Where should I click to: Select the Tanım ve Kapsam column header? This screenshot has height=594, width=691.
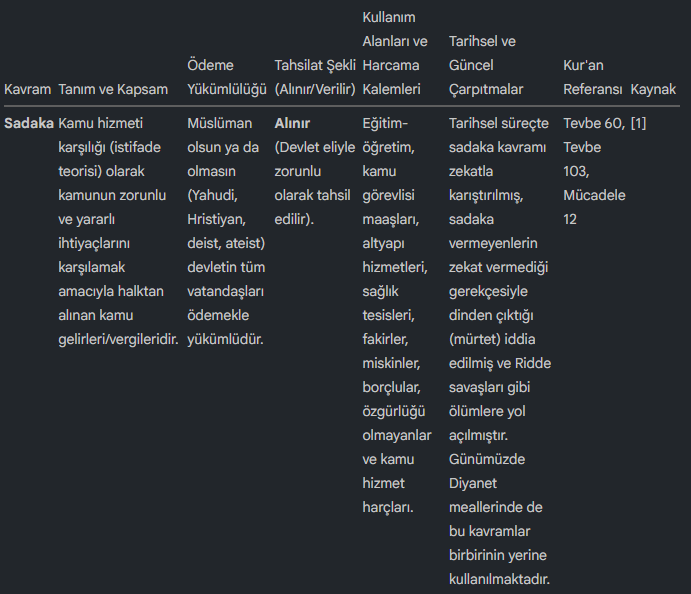pos(115,89)
